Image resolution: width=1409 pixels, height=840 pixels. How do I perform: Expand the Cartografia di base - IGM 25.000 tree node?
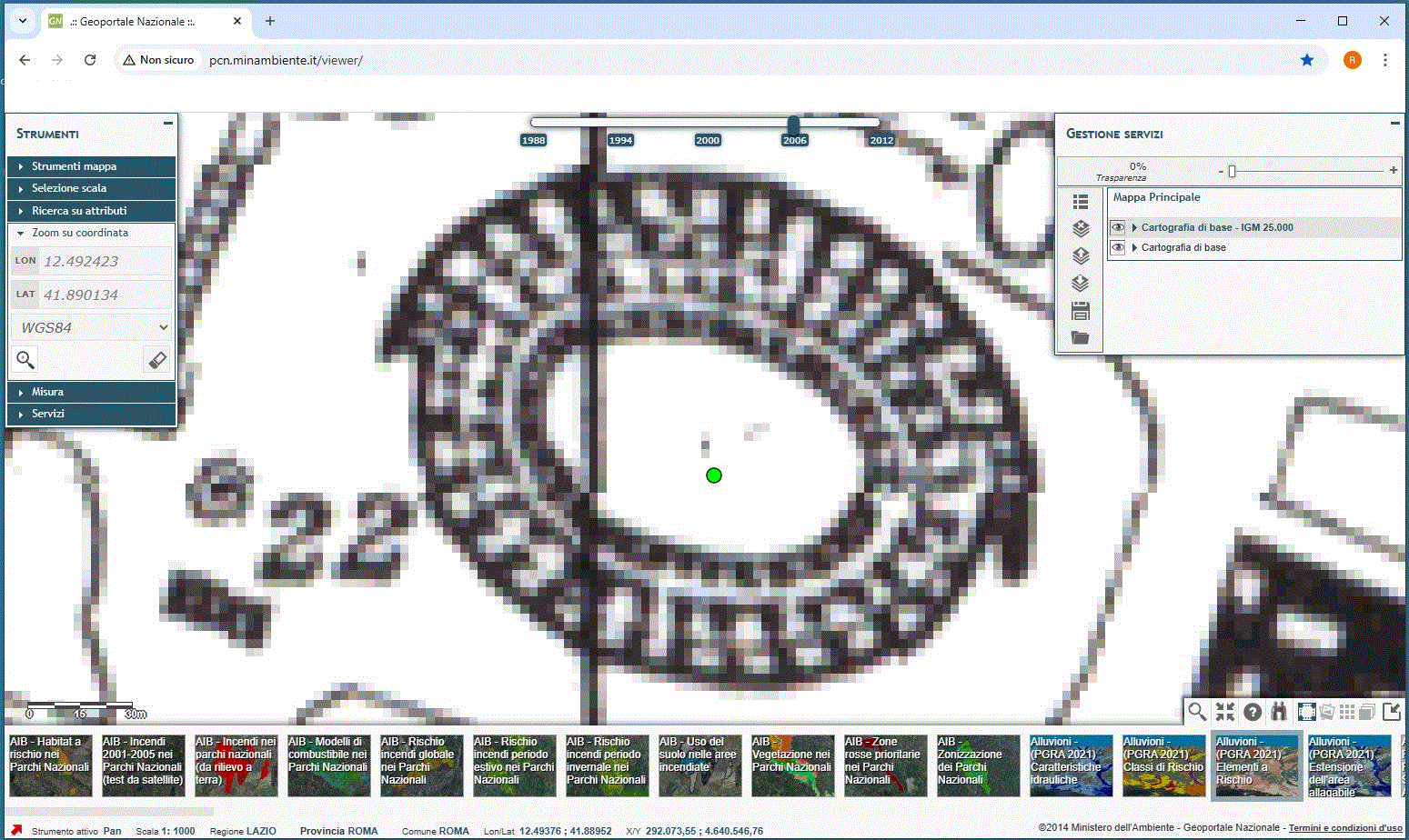tap(1134, 227)
